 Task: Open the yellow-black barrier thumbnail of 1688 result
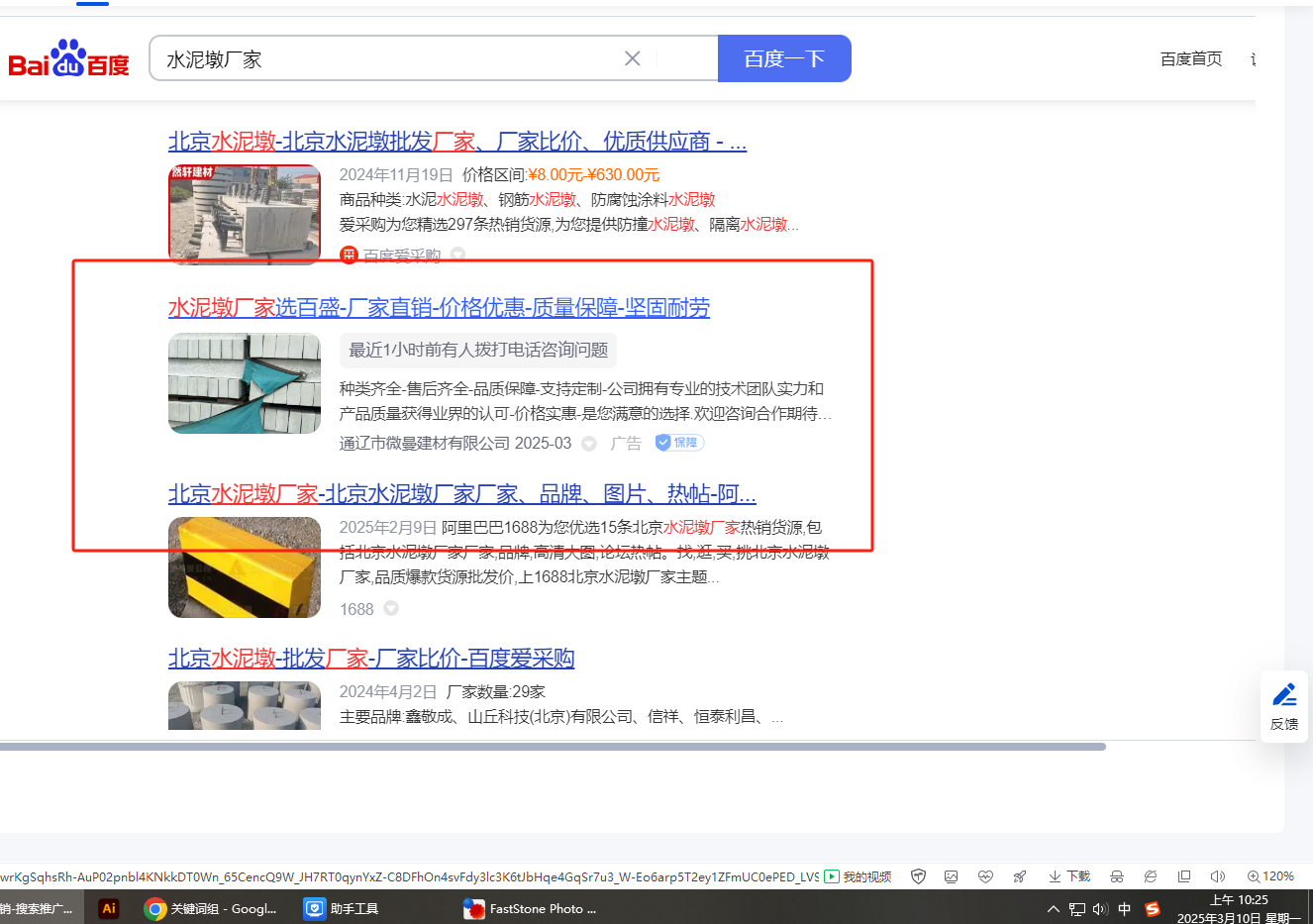tap(245, 567)
